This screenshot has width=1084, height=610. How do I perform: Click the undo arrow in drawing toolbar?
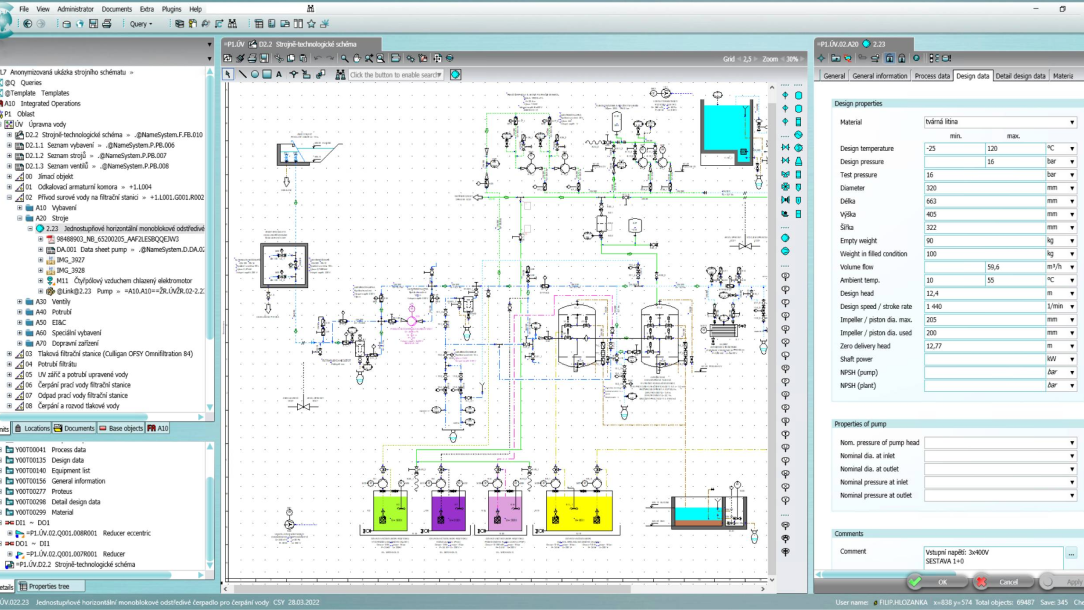click(317, 59)
